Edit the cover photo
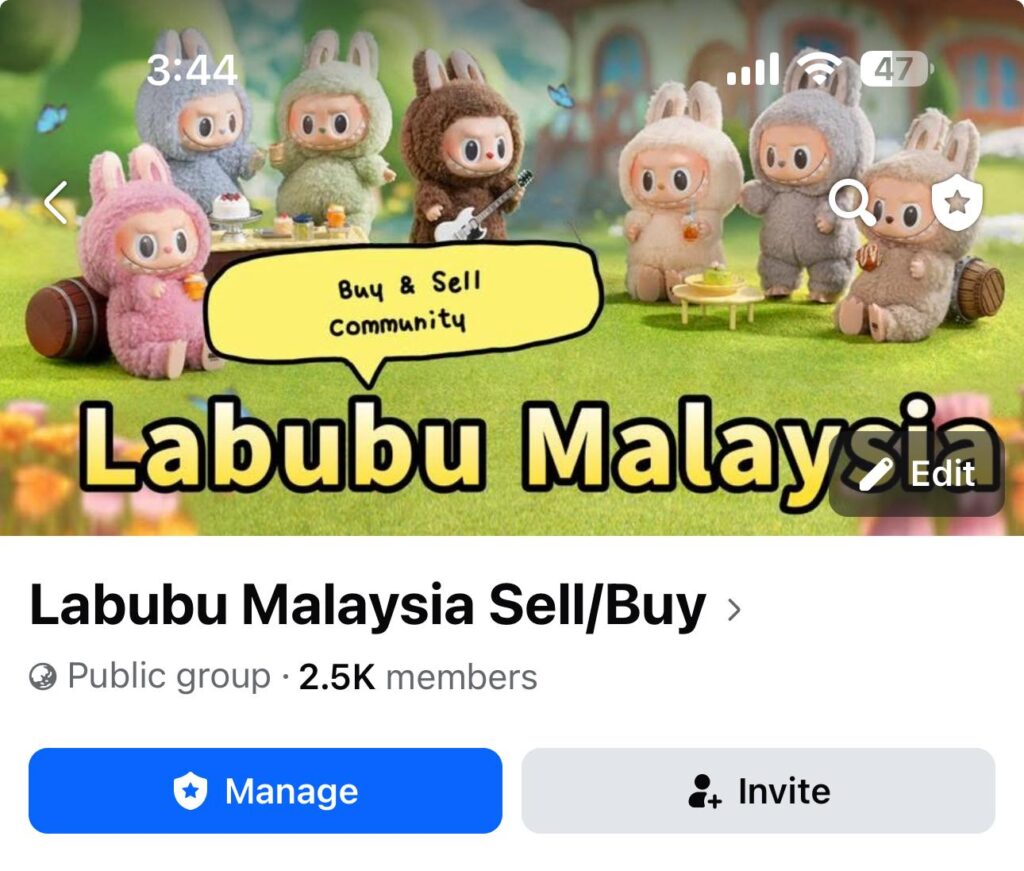Image resolution: width=1024 pixels, height=871 pixels. coord(916,473)
